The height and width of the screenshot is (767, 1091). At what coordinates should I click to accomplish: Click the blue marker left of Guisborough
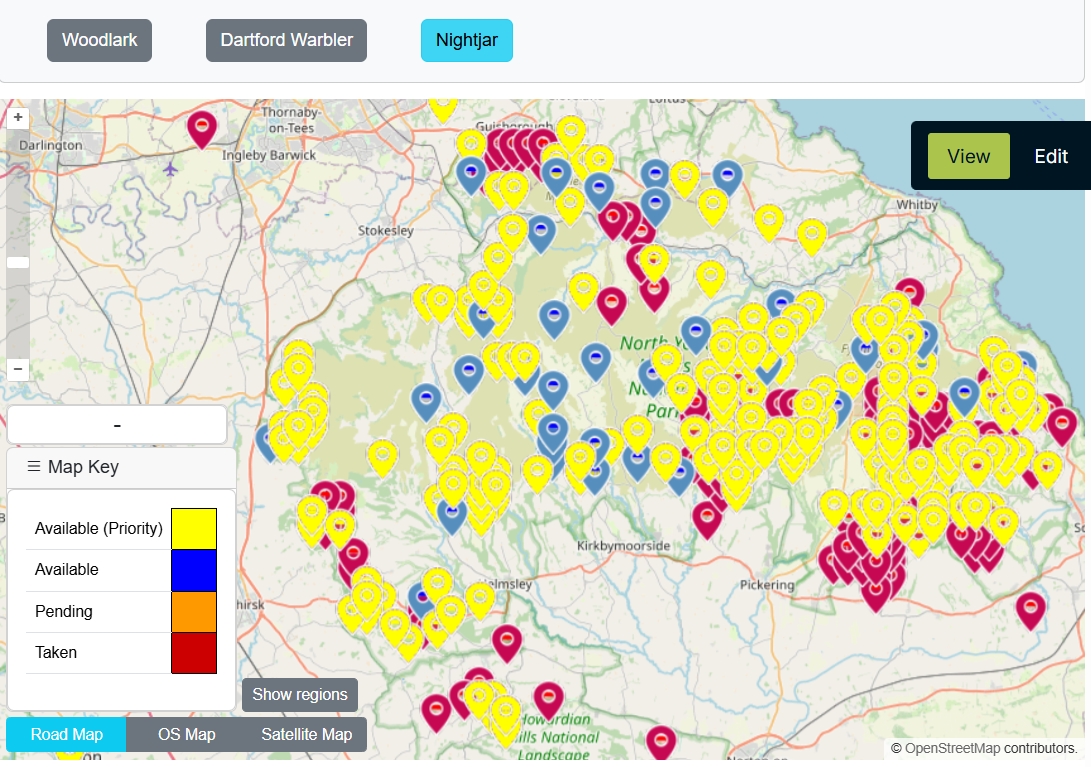click(x=471, y=174)
